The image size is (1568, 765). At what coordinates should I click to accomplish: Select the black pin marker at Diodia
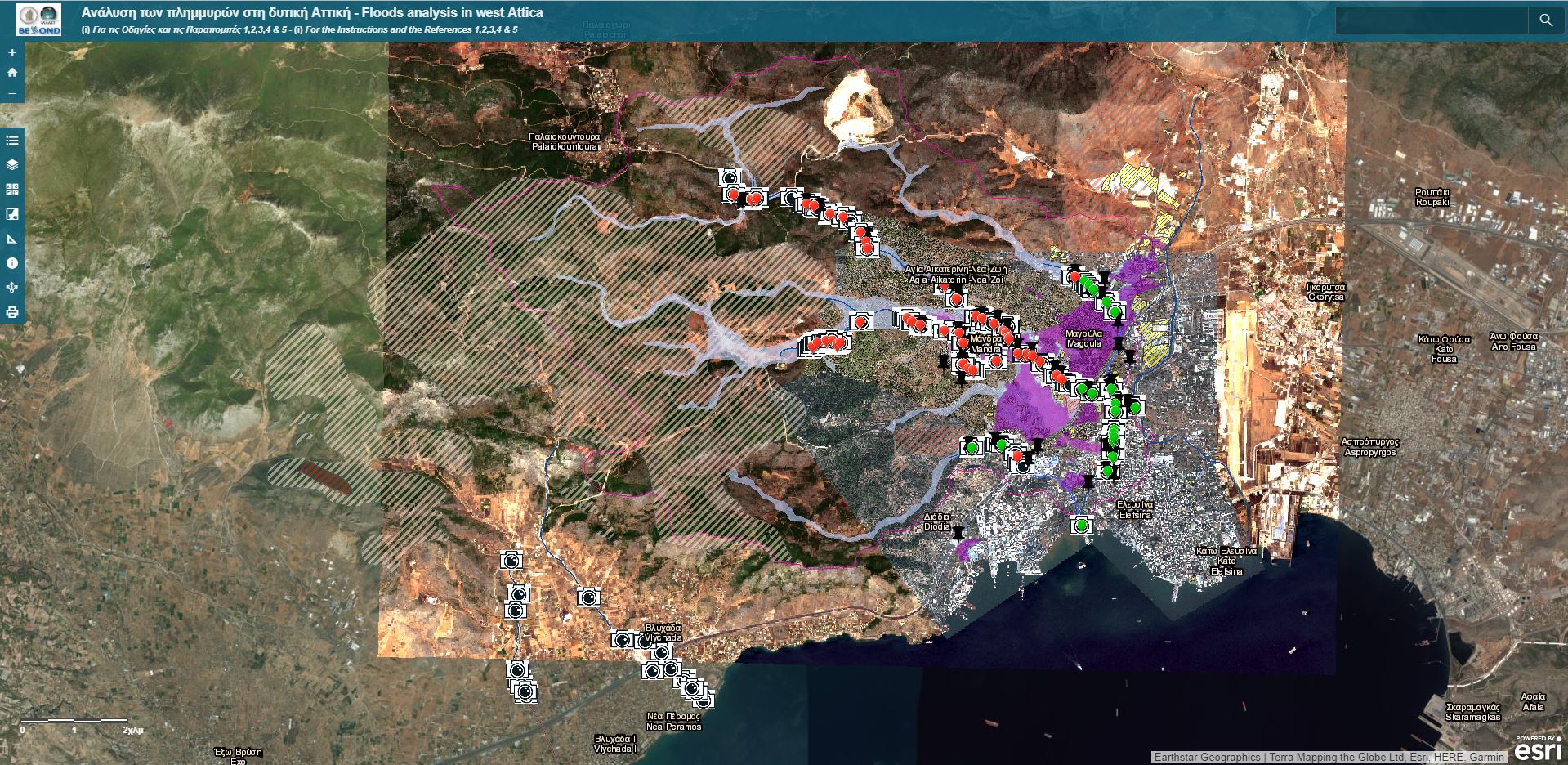[958, 533]
